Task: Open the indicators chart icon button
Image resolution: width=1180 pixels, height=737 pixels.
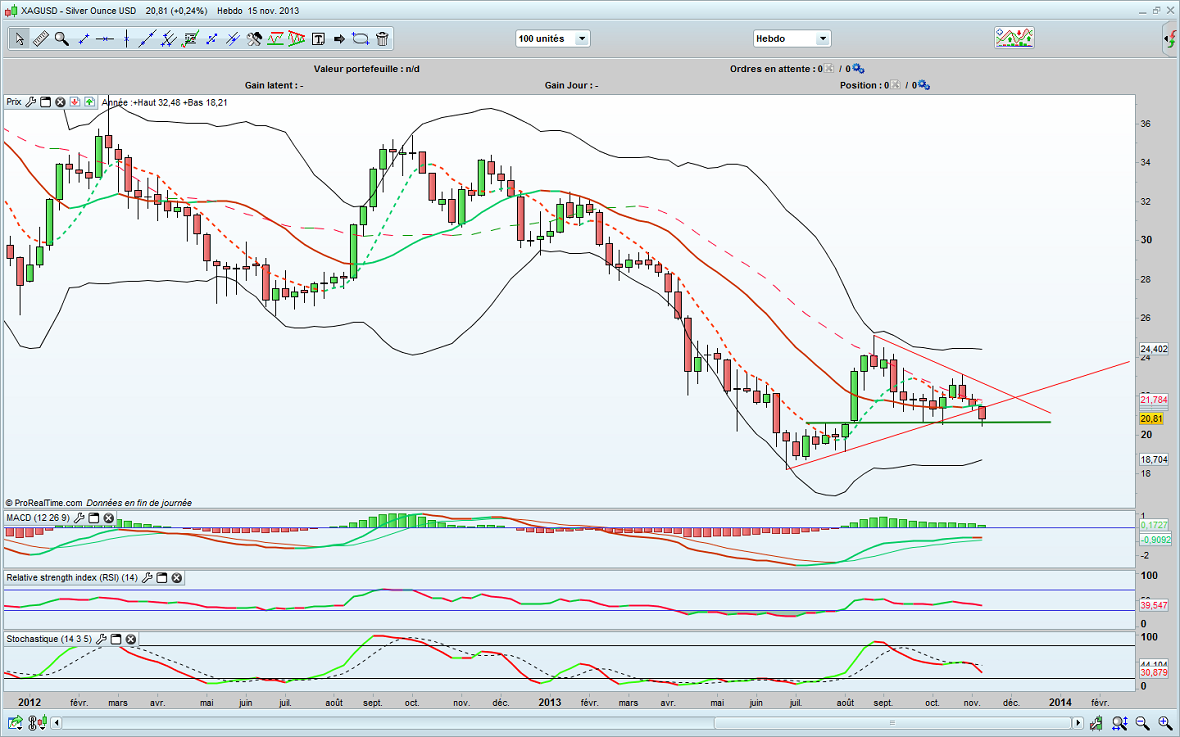Action: [1014, 38]
